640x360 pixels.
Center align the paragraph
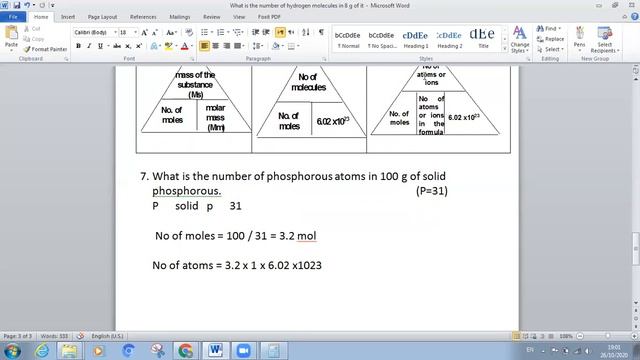pyautogui.click(x=216, y=46)
